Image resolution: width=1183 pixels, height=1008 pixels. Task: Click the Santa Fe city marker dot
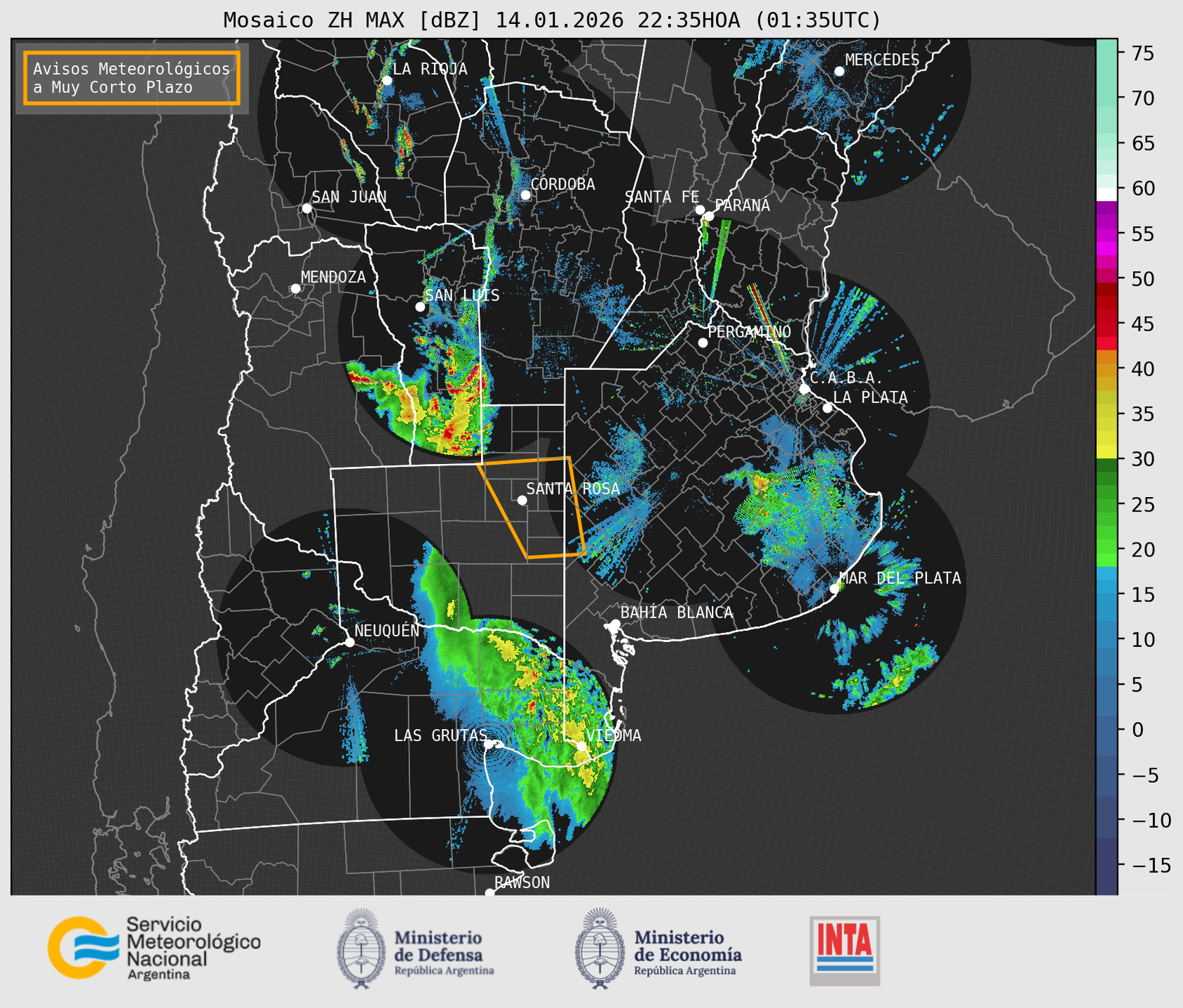pyautogui.click(x=700, y=210)
